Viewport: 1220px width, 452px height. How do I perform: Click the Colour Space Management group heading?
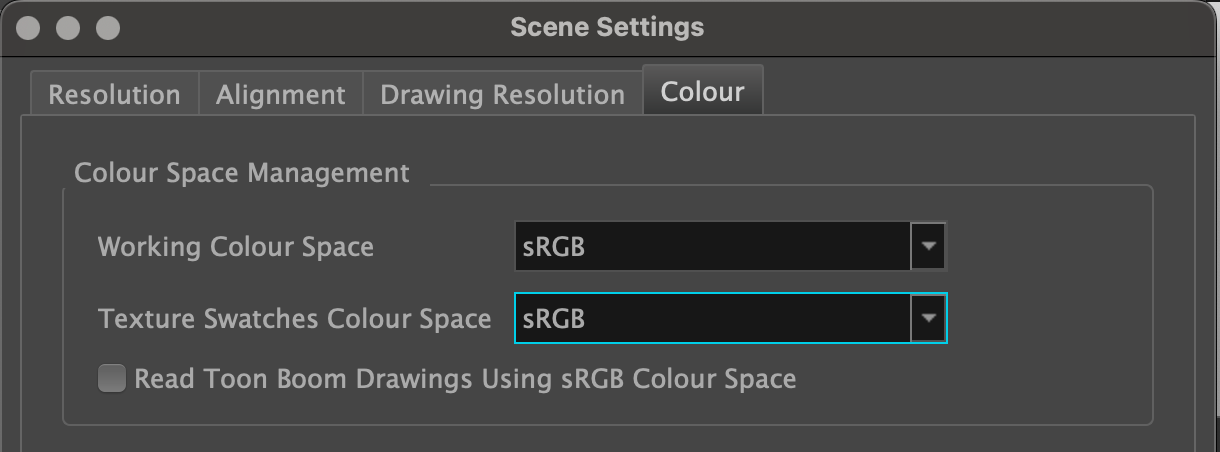(x=242, y=172)
